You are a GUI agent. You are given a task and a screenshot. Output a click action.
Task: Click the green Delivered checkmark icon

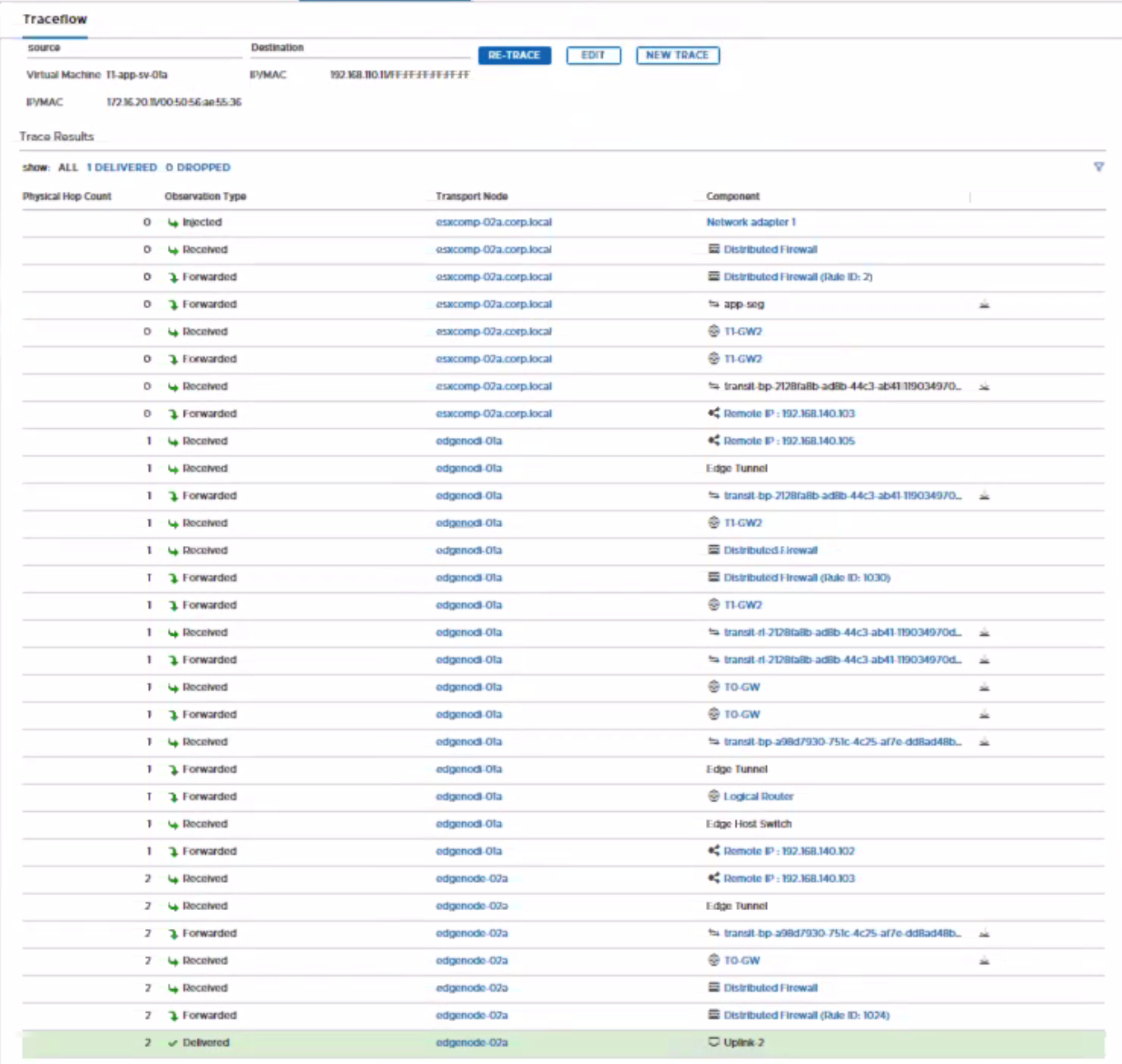tap(173, 1043)
